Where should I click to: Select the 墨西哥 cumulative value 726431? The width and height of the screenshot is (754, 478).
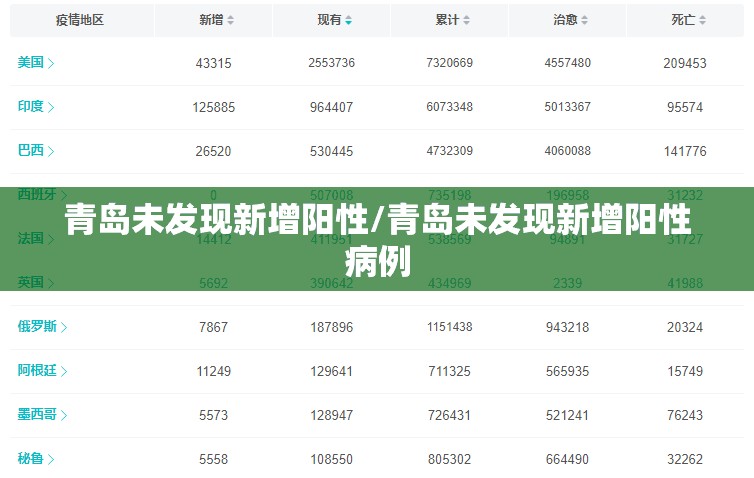(x=450, y=415)
